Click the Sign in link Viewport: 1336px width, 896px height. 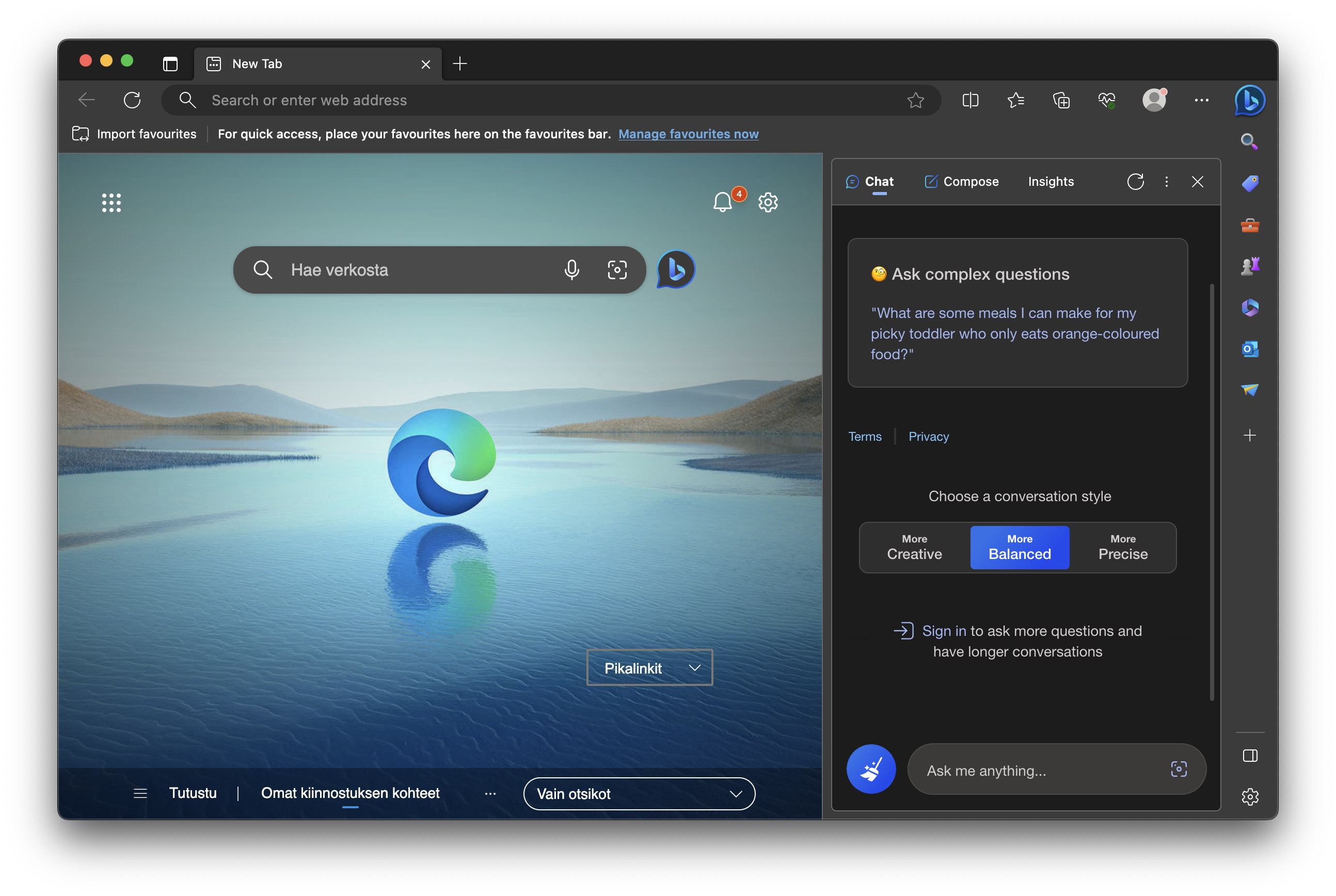point(944,631)
